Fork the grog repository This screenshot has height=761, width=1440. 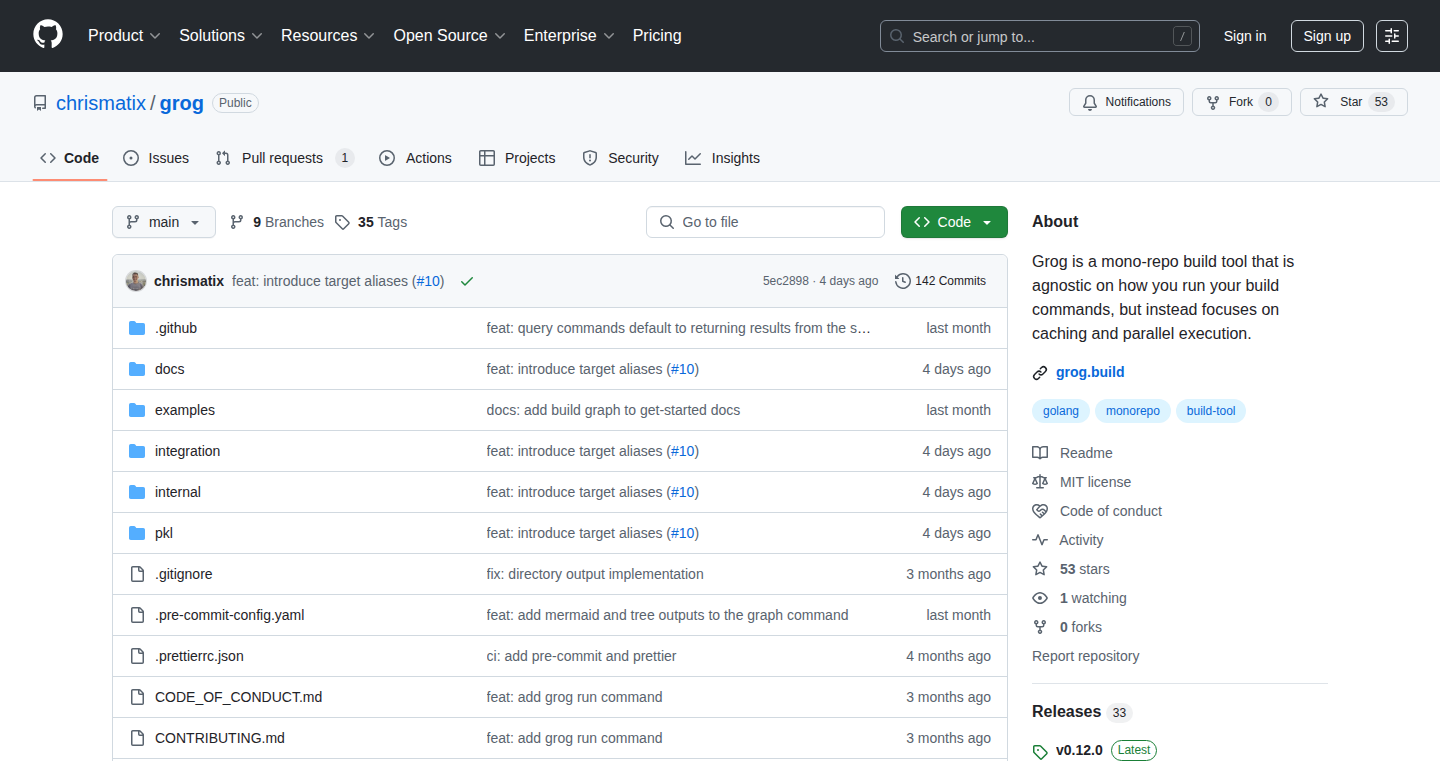(x=1241, y=102)
